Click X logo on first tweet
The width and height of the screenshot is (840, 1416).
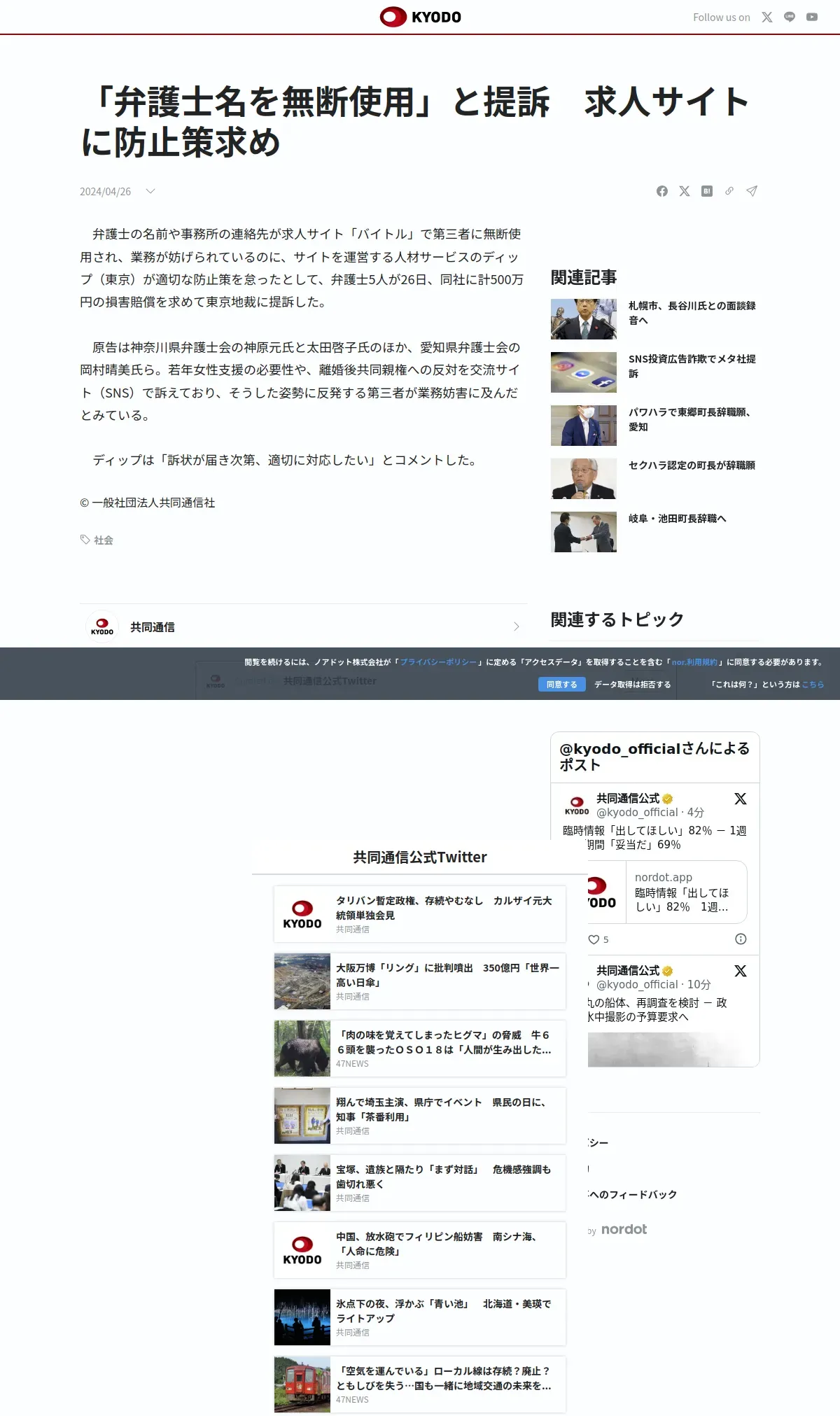click(741, 799)
